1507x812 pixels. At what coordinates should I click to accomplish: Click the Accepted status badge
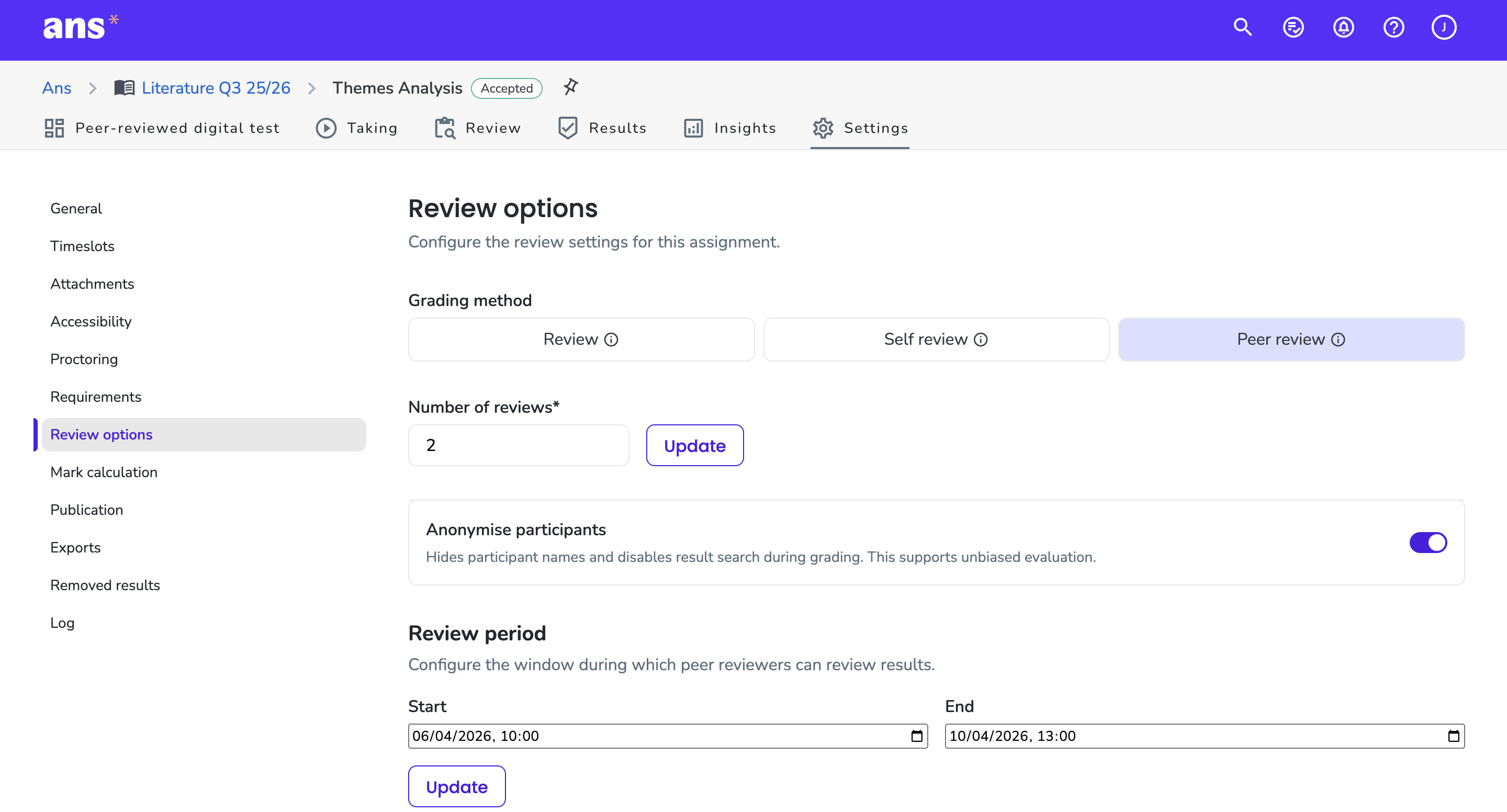click(x=507, y=88)
